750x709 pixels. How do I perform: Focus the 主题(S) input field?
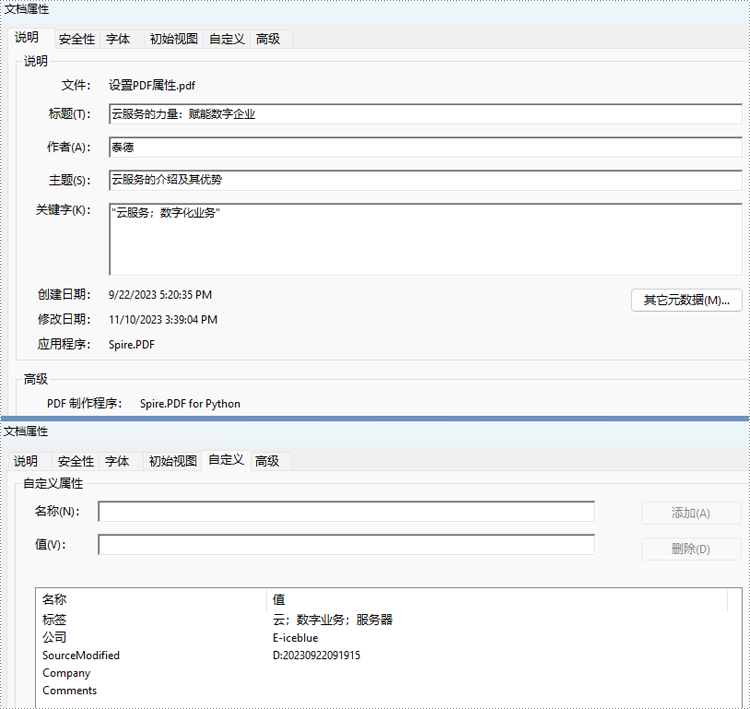(425, 180)
